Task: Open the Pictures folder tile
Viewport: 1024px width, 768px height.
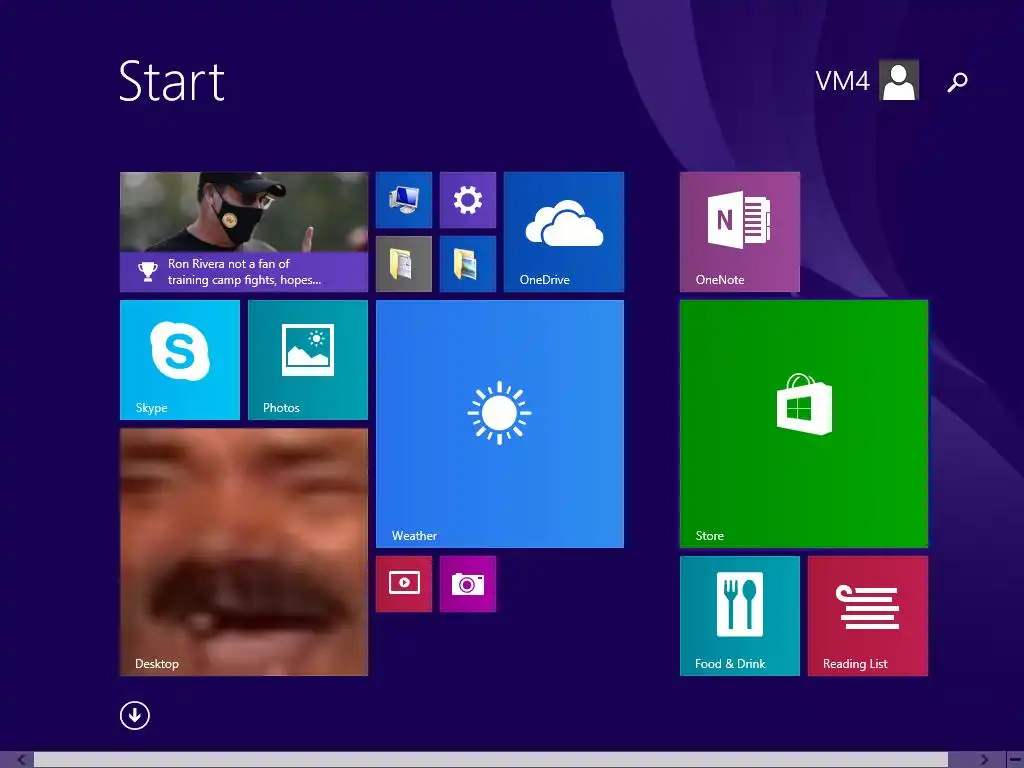Action: click(x=468, y=264)
